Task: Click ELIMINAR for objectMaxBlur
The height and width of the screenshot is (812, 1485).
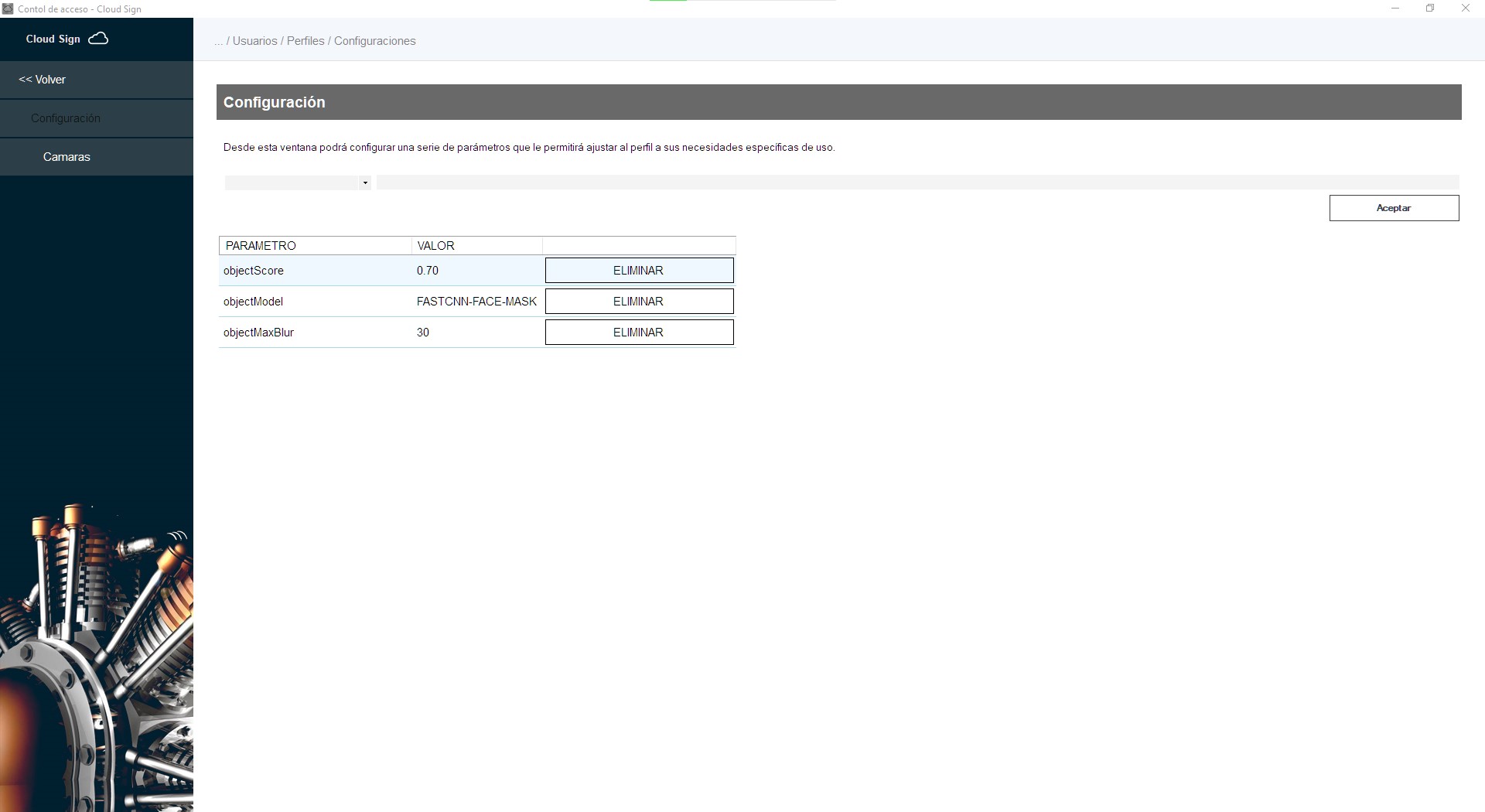Action: [639, 333]
